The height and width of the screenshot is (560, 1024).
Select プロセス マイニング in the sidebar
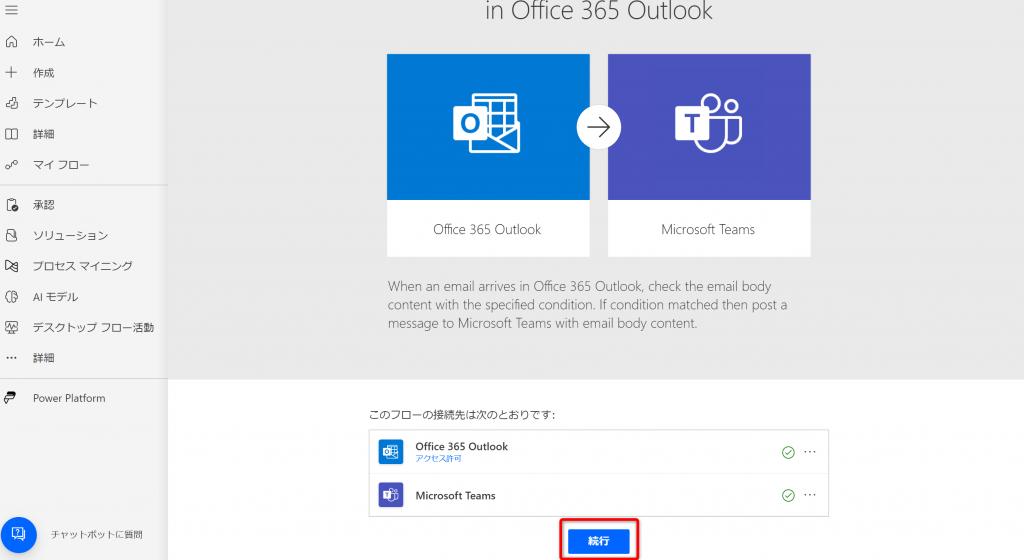(x=83, y=266)
